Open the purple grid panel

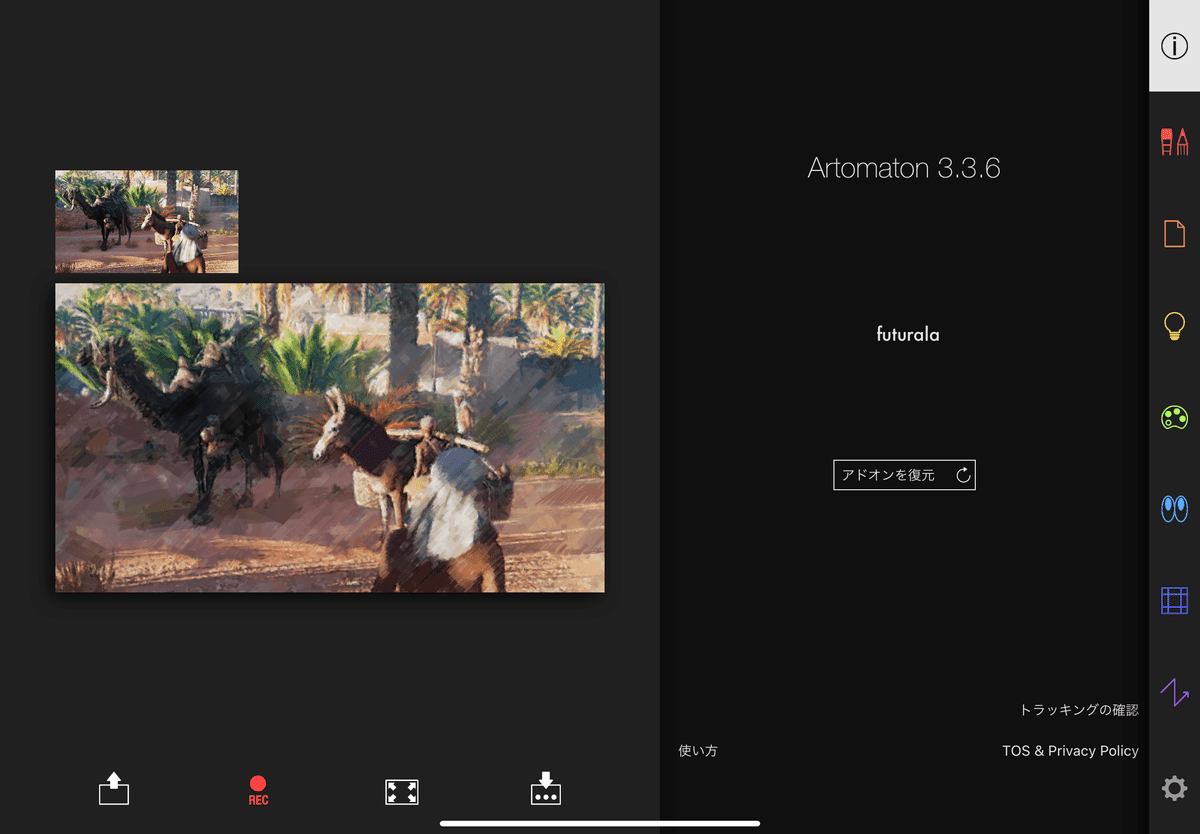point(1174,600)
